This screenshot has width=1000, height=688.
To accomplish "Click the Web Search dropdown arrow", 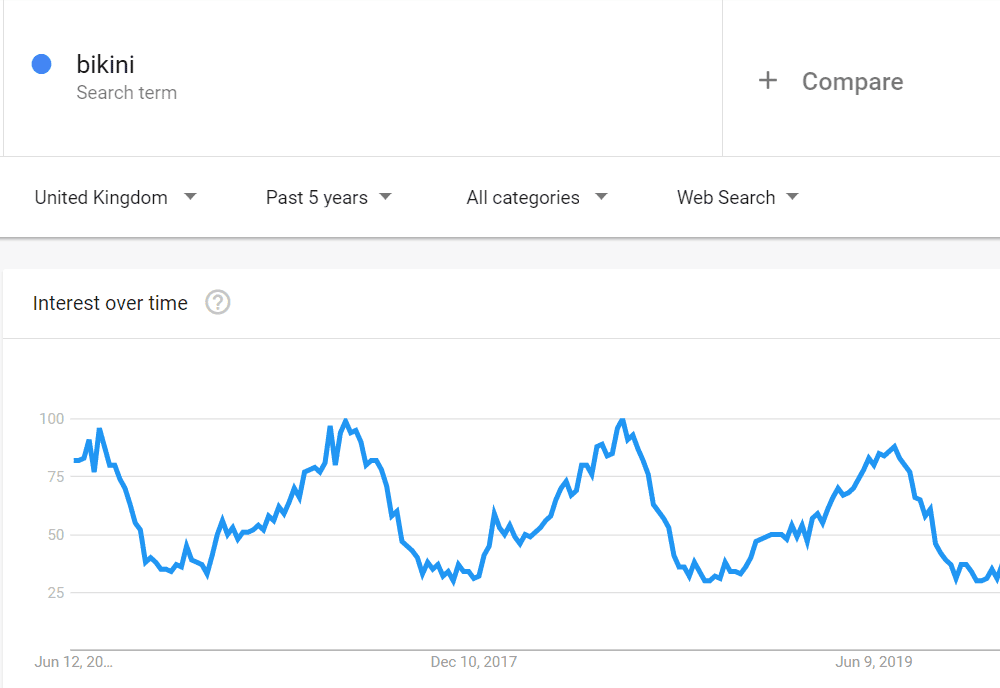I will tap(792, 196).
